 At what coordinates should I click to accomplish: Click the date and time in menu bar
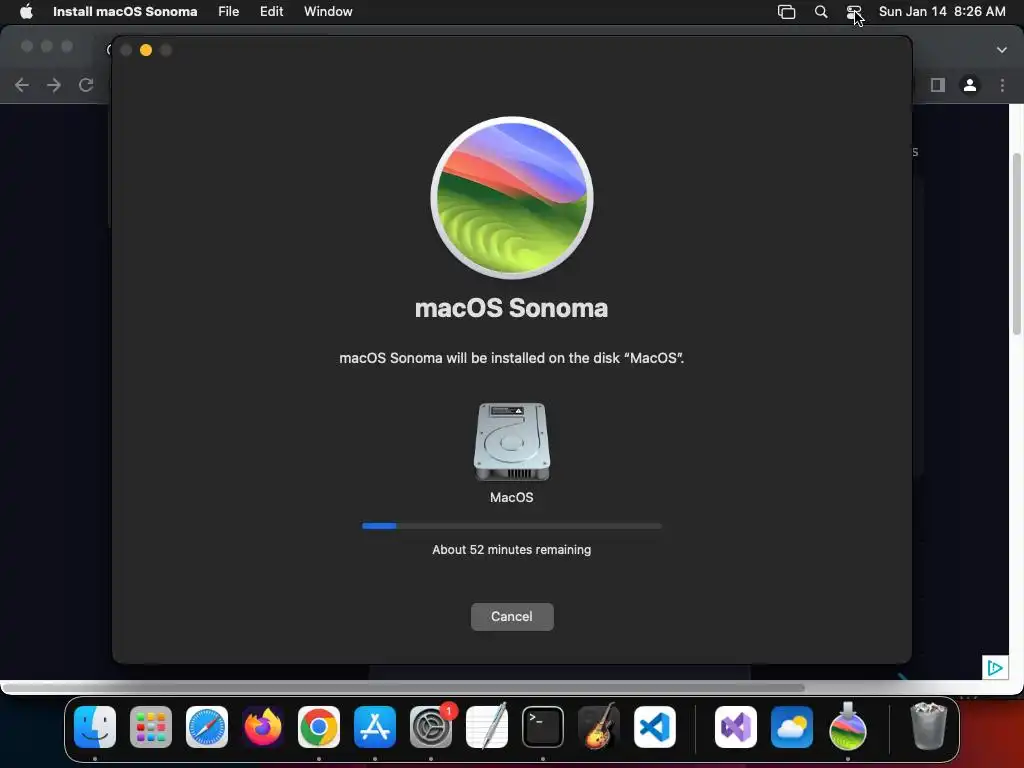pyautogui.click(x=942, y=12)
